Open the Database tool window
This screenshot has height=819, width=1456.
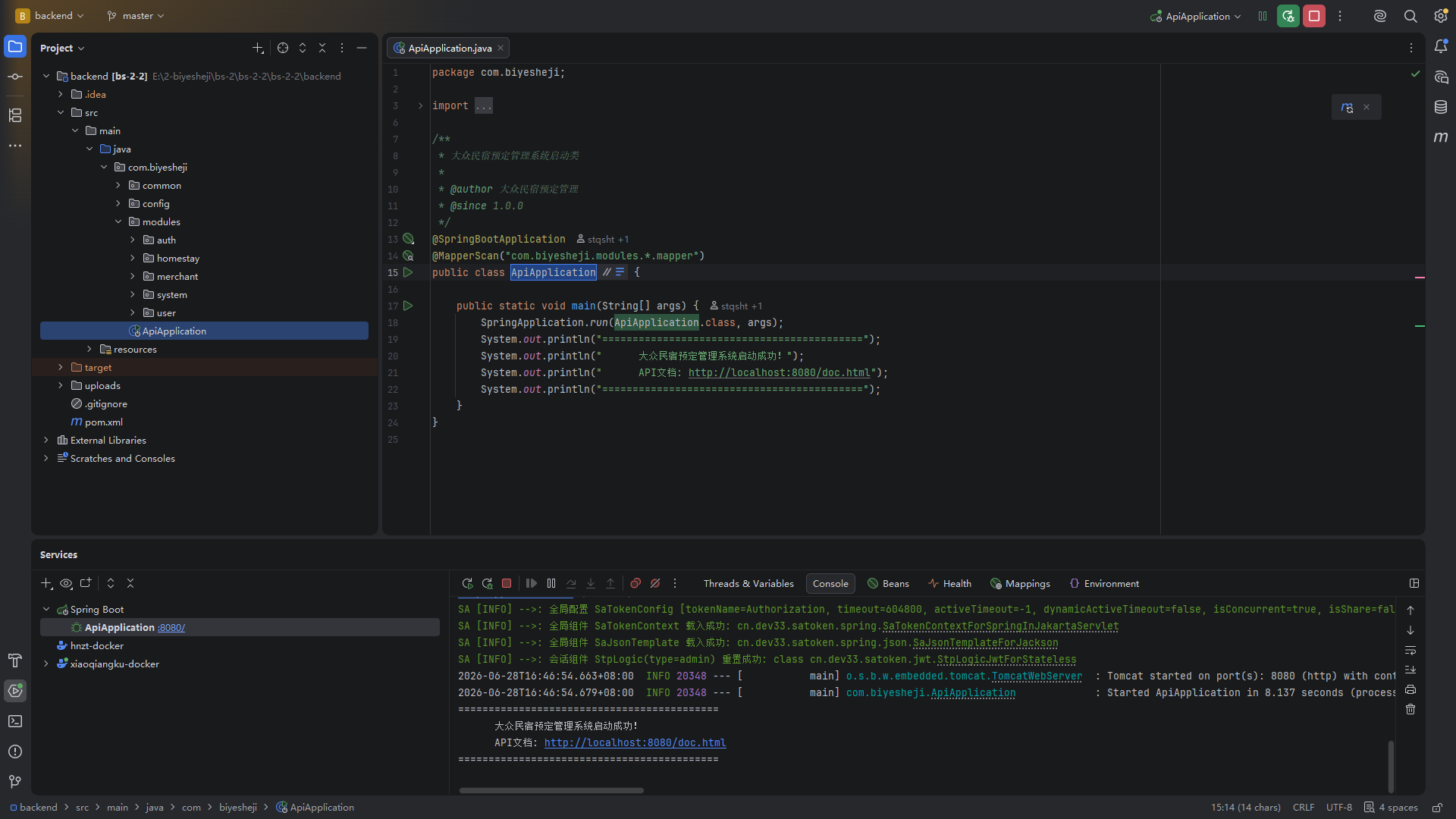point(1441,107)
